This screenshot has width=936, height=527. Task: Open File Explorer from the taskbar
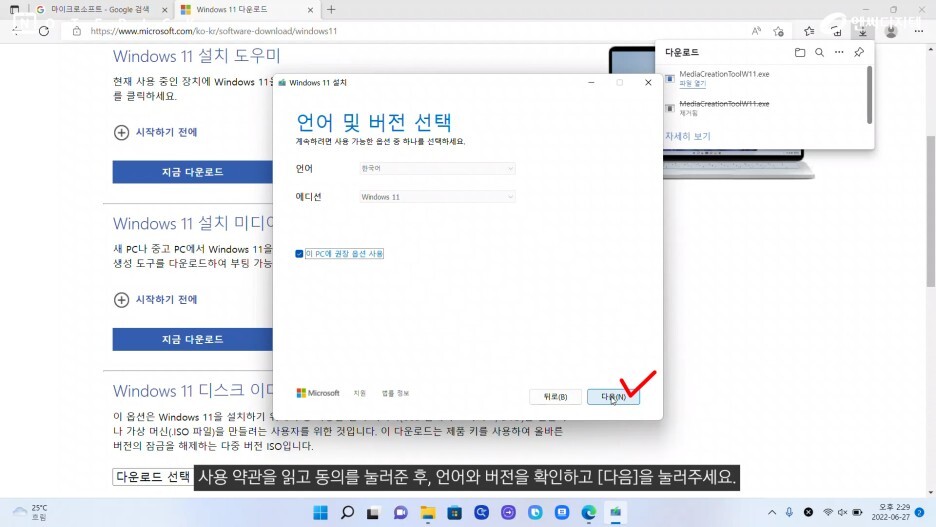[x=427, y=513]
